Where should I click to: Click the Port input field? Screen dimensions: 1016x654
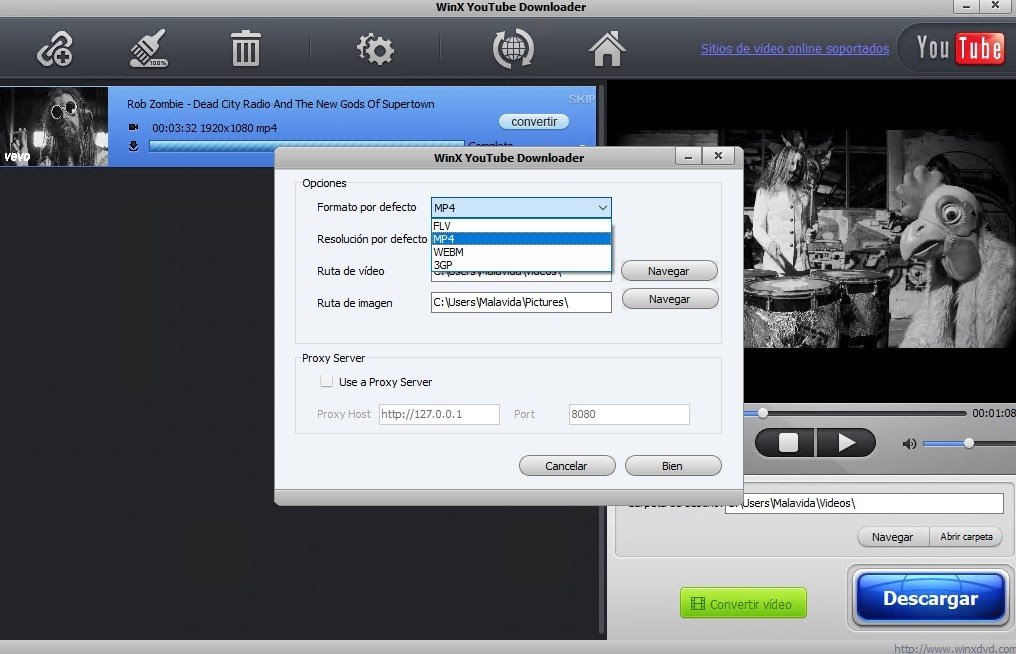pos(629,414)
